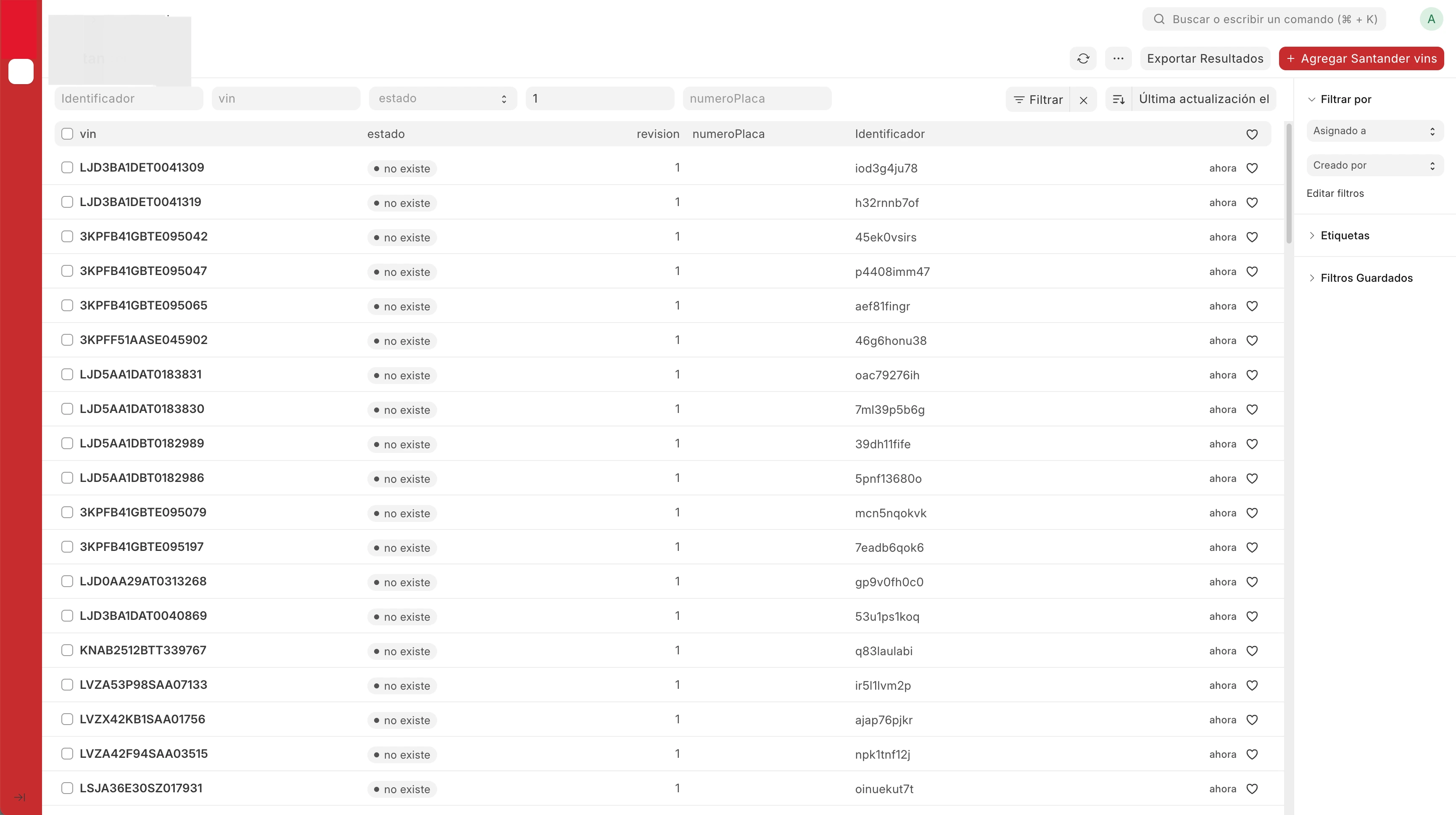Image resolution: width=1456 pixels, height=815 pixels.
Task: Like row 3KPFB41GBTE095065 with heart icon
Action: (x=1252, y=306)
